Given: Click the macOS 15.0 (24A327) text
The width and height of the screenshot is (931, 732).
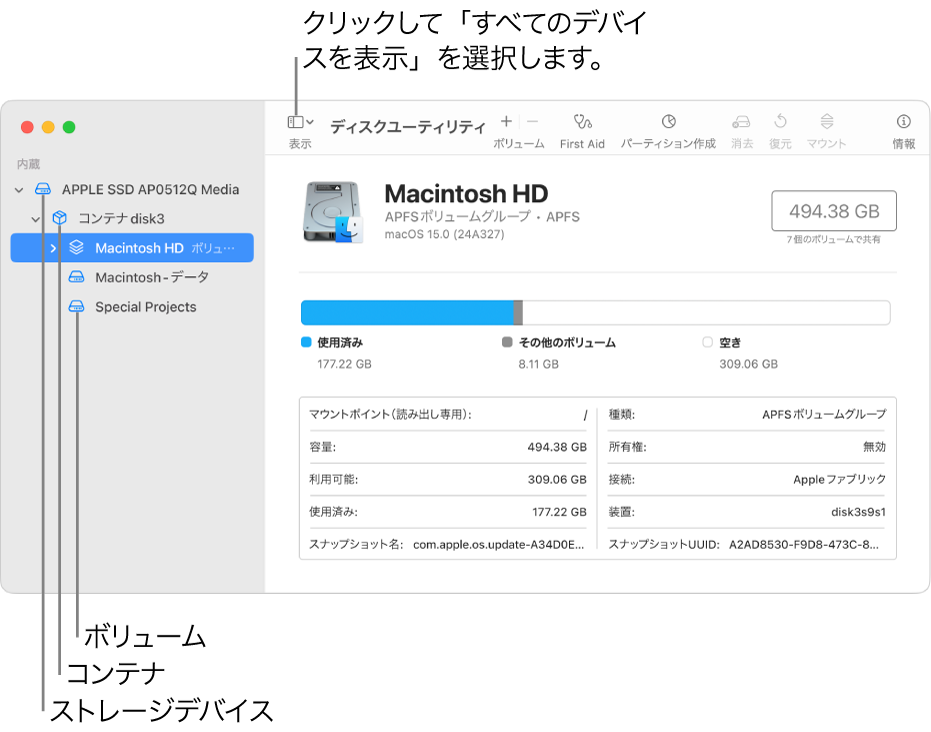Looking at the screenshot, I should point(444,235).
